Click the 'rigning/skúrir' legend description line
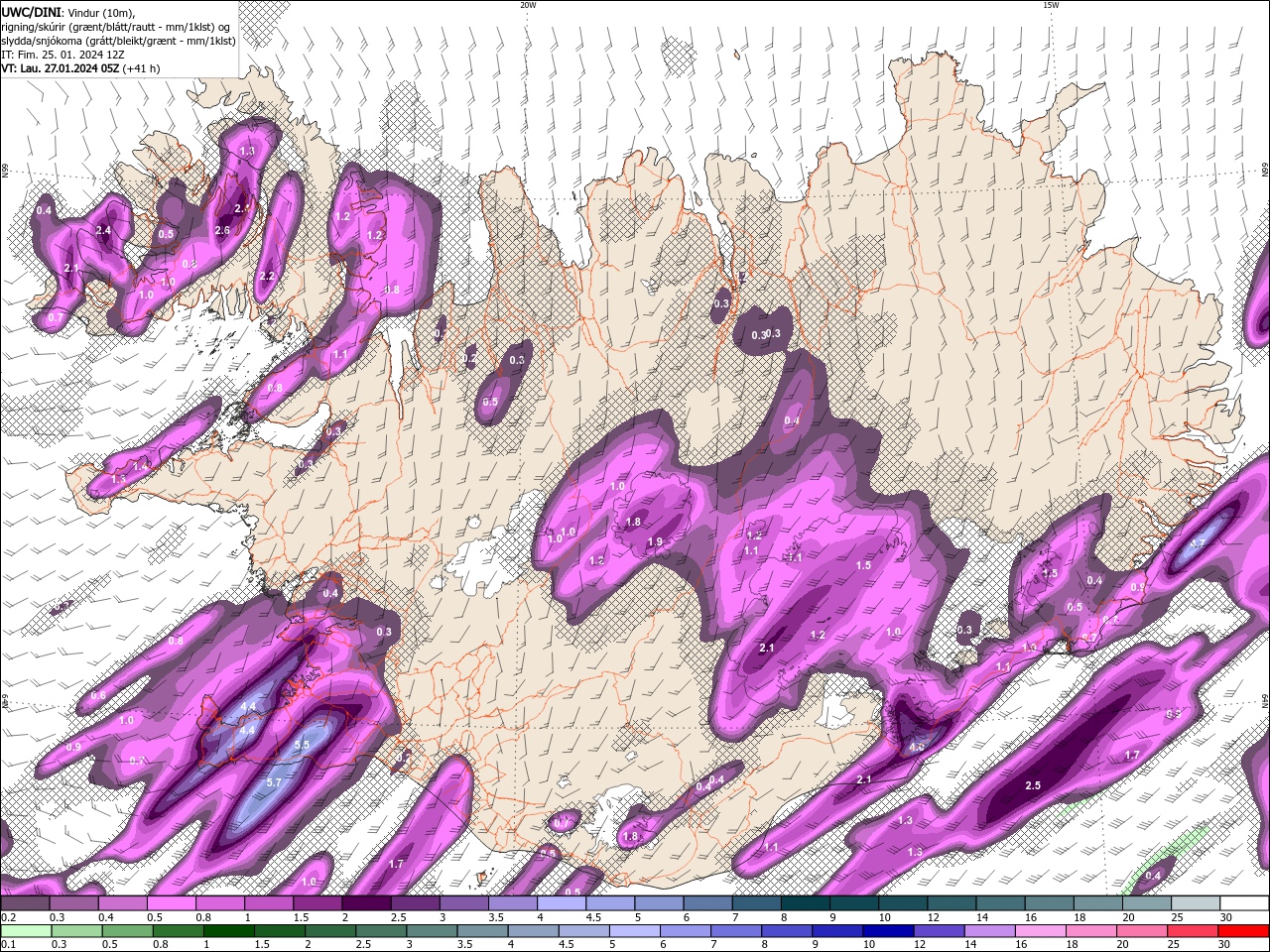Viewport: 1270px width, 952px height. click(x=115, y=27)
